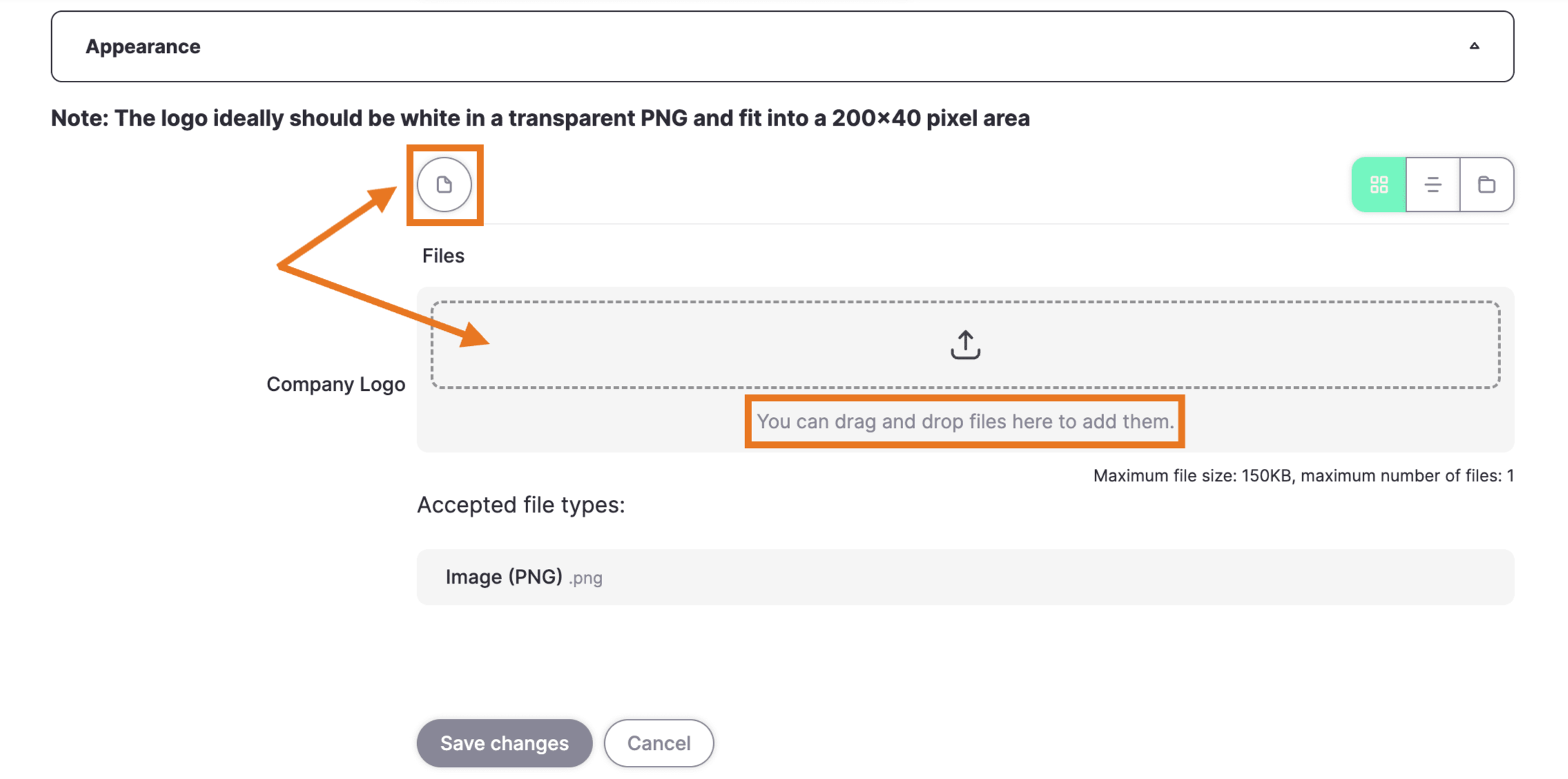
Task: Click the dashed file drop zone
Action: point(965,345)
